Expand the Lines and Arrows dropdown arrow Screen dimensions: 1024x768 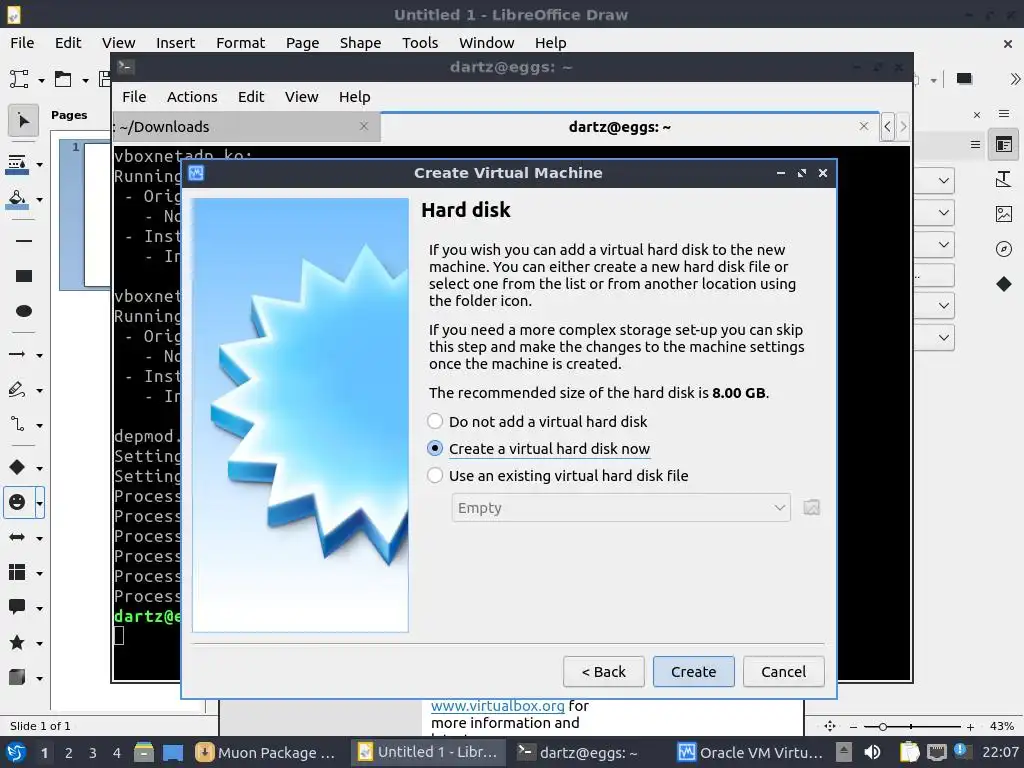(40, 355)
